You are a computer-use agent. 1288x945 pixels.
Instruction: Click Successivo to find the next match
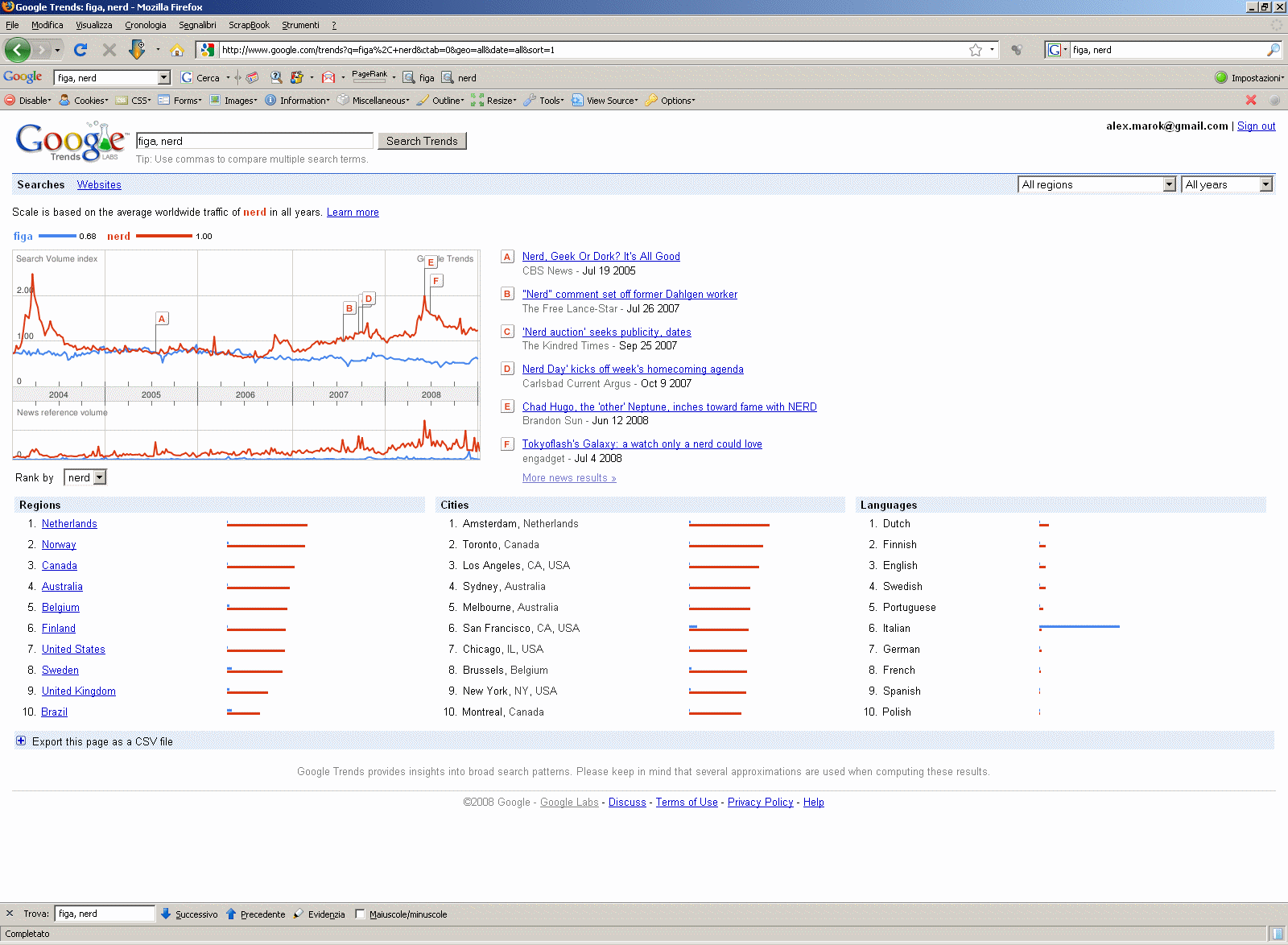(x=189, y=914)
